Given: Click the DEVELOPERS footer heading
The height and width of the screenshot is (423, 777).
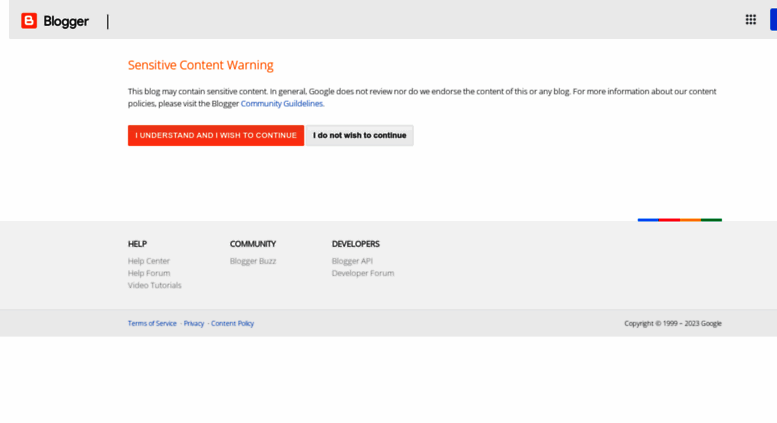Looking at the screenshot, I should (355, 244).
